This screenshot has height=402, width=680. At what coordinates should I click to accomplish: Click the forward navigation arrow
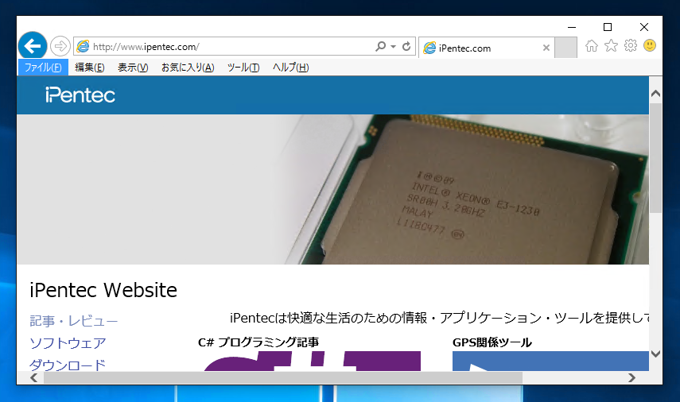coord(60,46)
